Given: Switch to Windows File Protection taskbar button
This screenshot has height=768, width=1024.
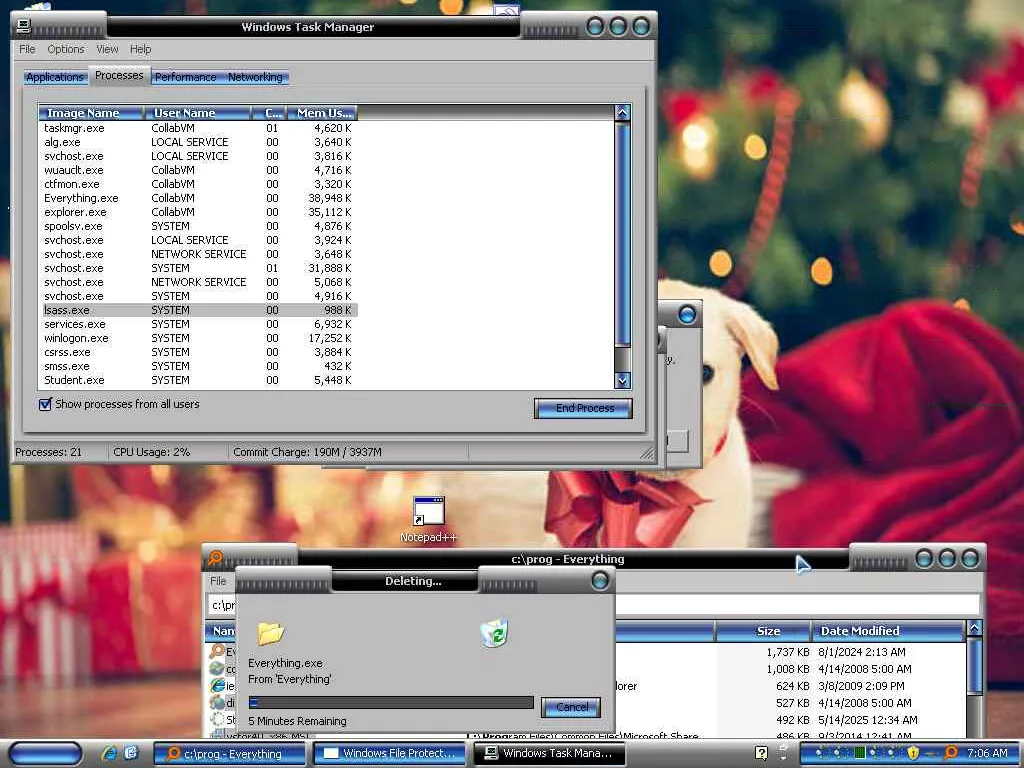Looking at the screenshot, I should click(x=390, y=754).
